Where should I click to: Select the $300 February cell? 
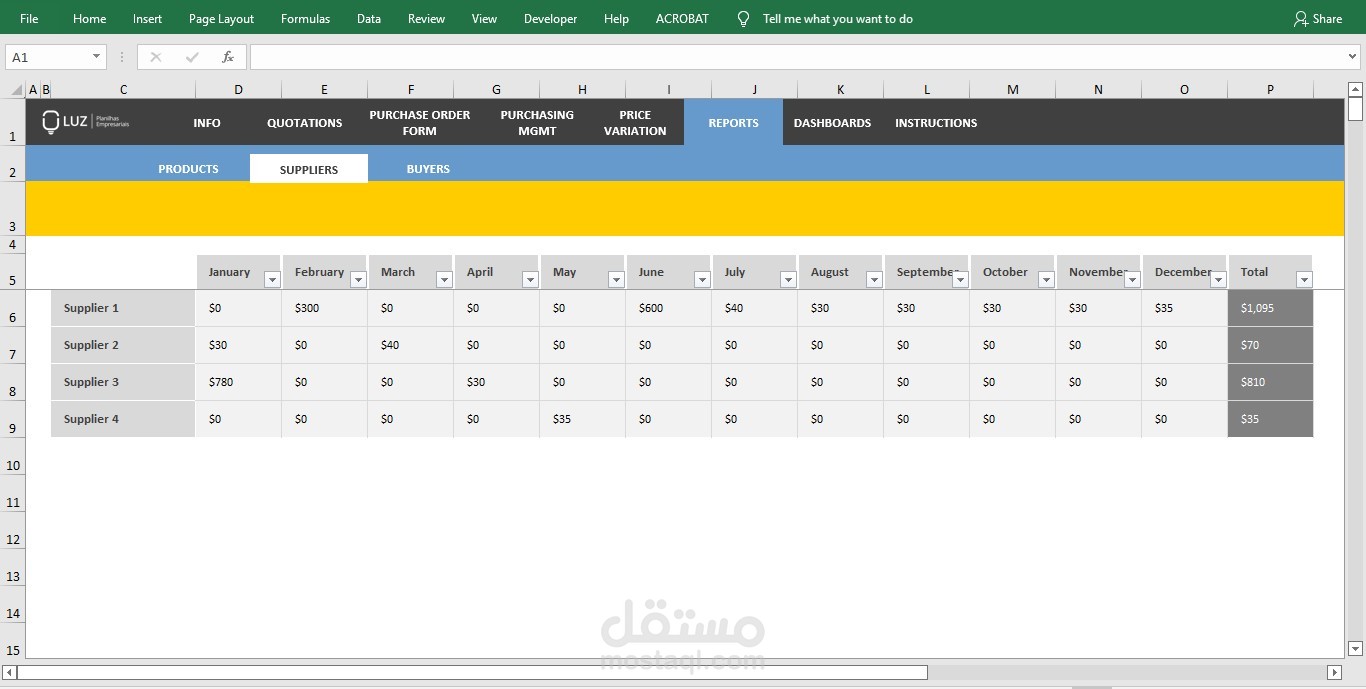point(324,308)
